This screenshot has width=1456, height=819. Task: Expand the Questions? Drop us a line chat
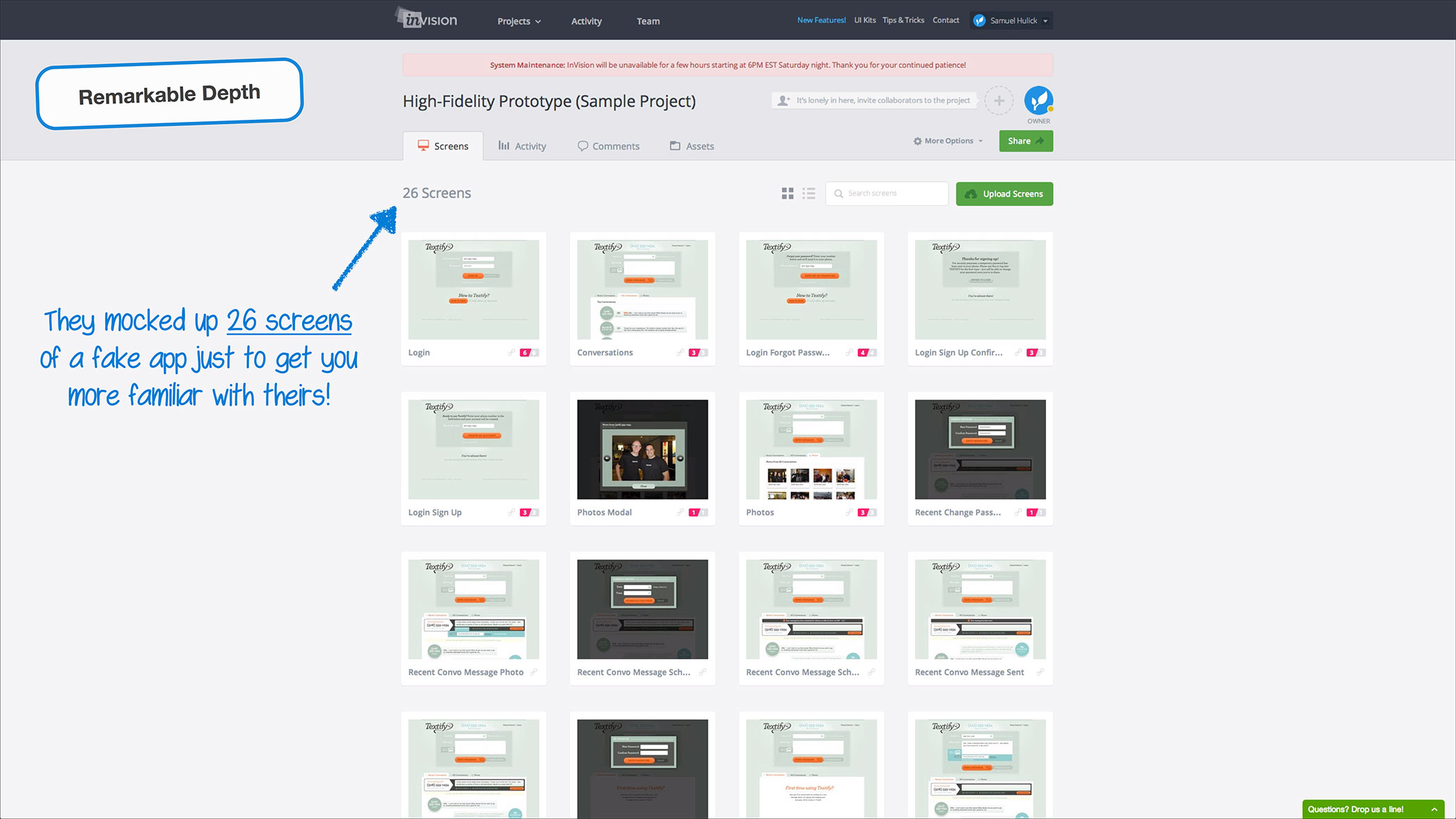click(1373, 809)
